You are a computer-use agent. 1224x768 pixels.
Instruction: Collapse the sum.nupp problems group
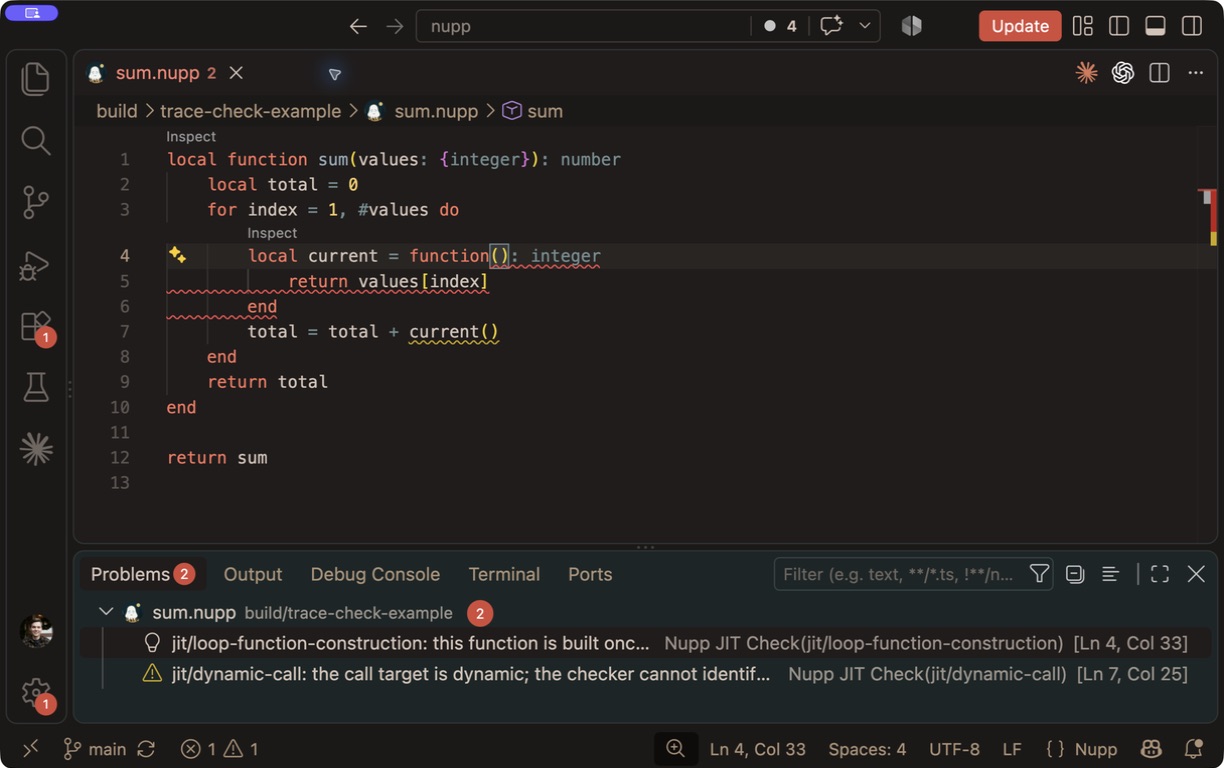tap(106, 612)
